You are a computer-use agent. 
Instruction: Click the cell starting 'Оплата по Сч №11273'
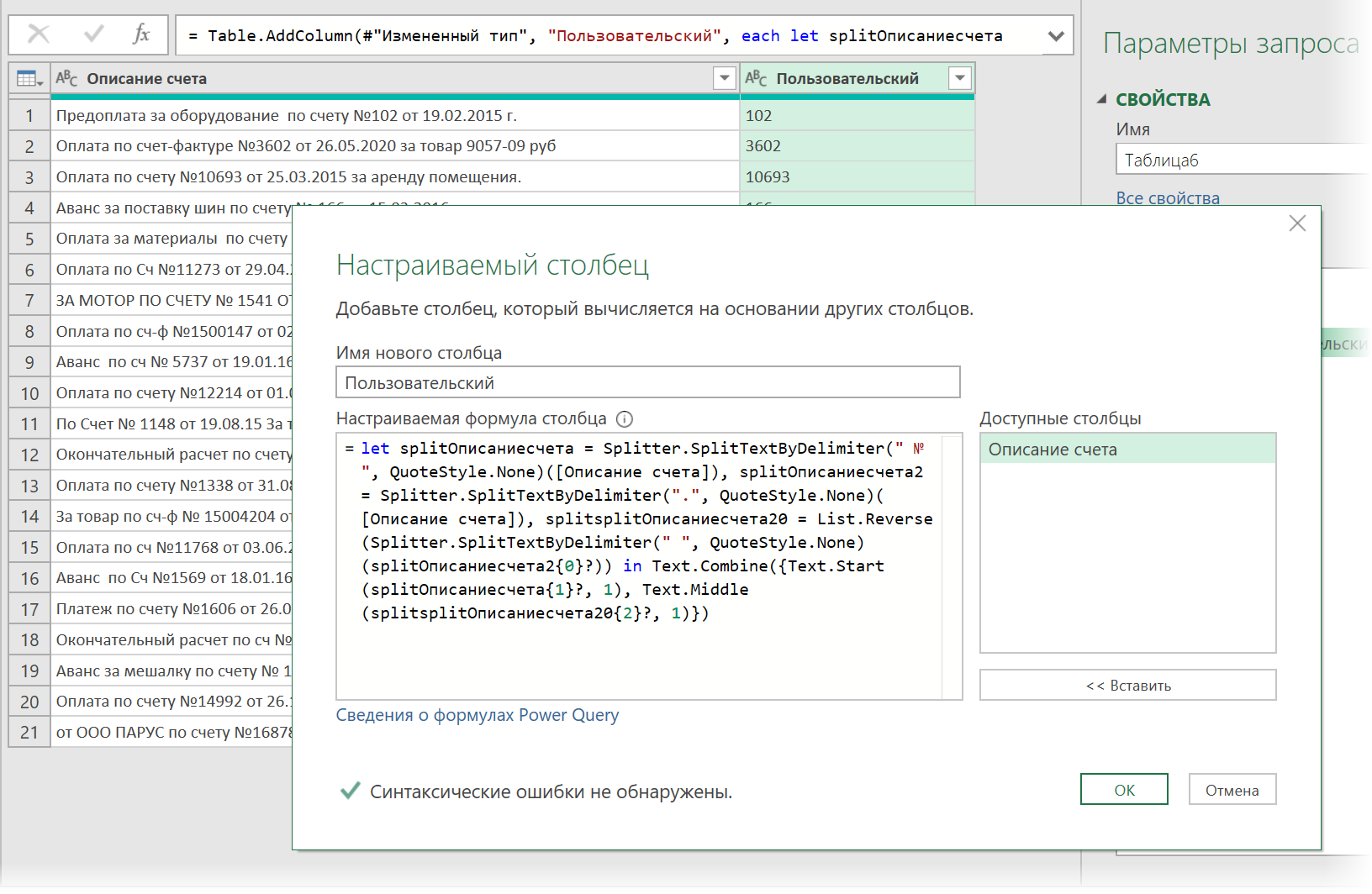[x=172, y=270]
